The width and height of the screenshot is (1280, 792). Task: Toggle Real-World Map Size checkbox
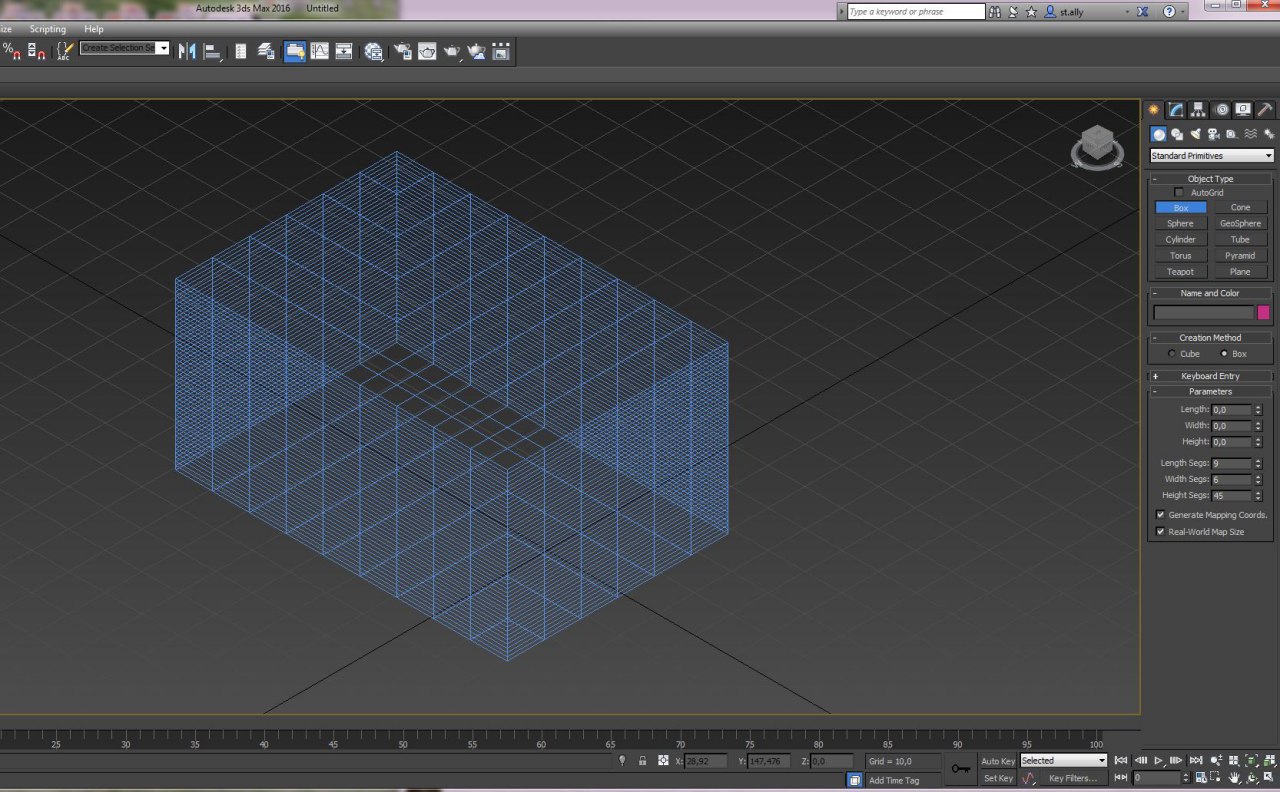click(1160, 532)
